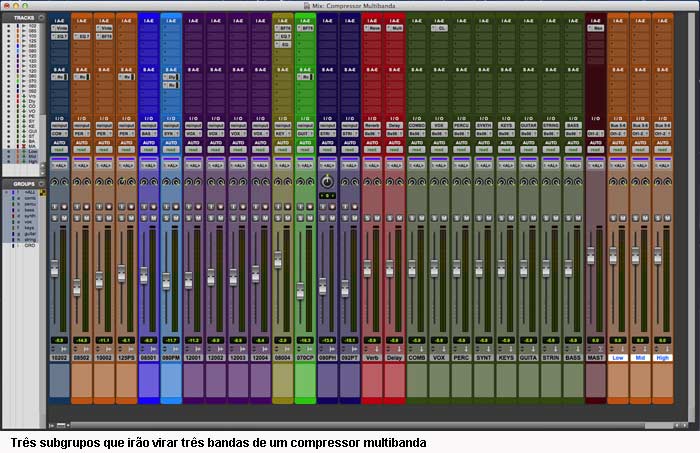
Task: Click the volume readout on track 10002
Action: point(104,340)
